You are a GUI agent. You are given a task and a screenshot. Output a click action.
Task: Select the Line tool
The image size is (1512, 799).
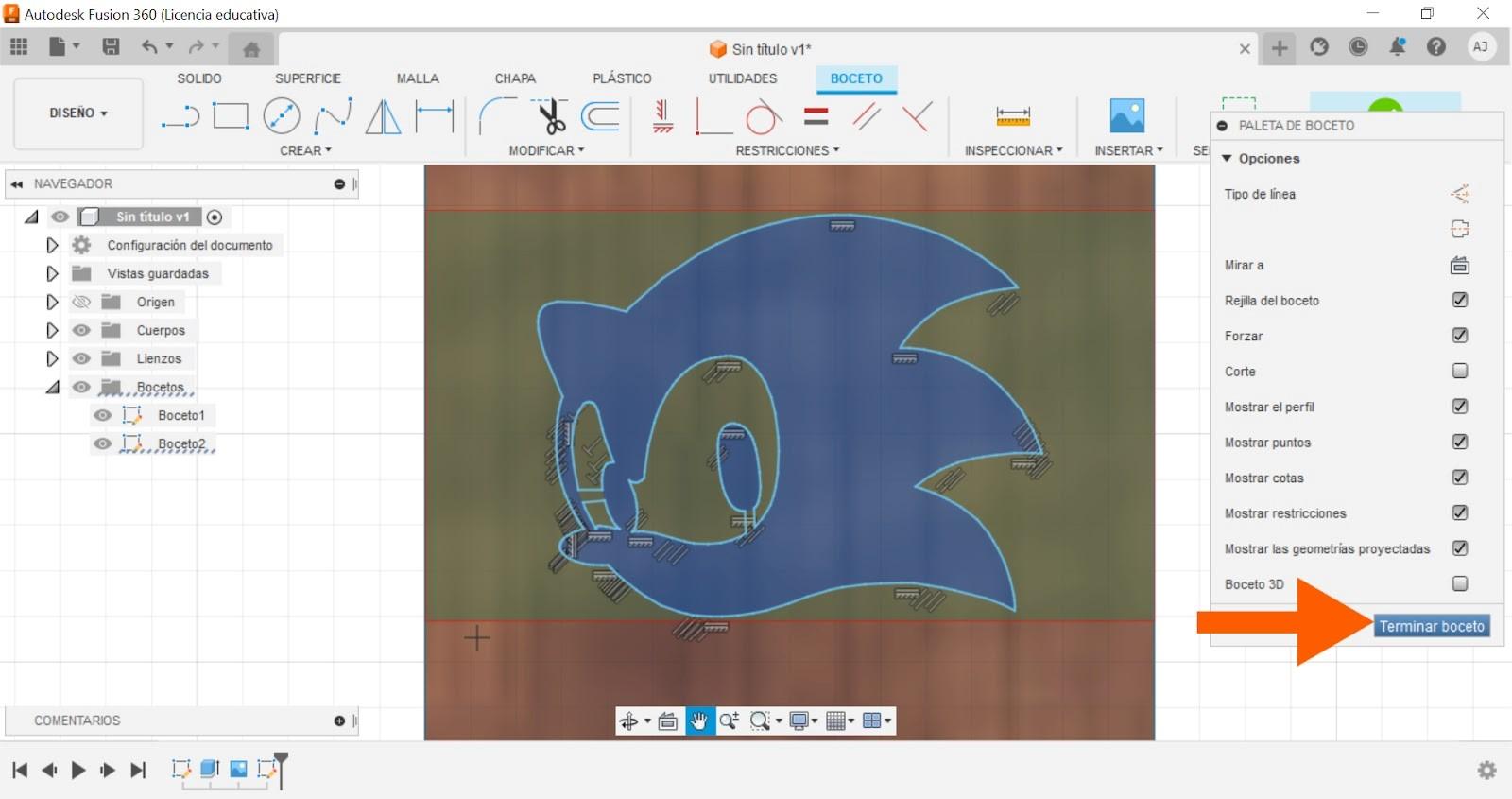(x=180, y=116)
